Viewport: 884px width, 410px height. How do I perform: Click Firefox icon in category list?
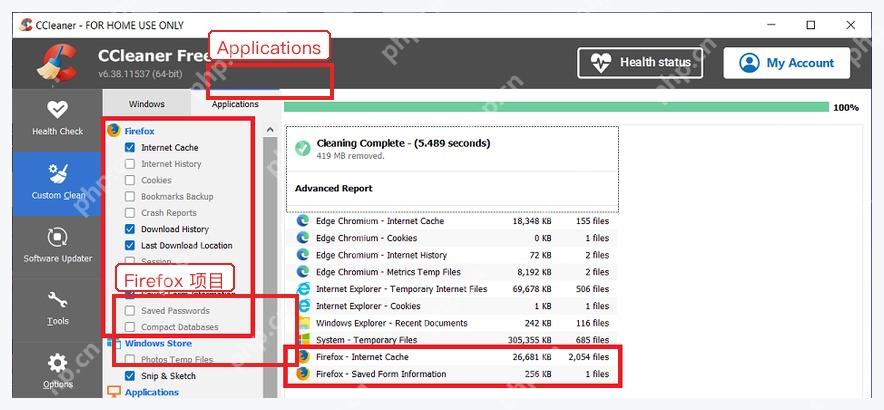click(114, 130)
